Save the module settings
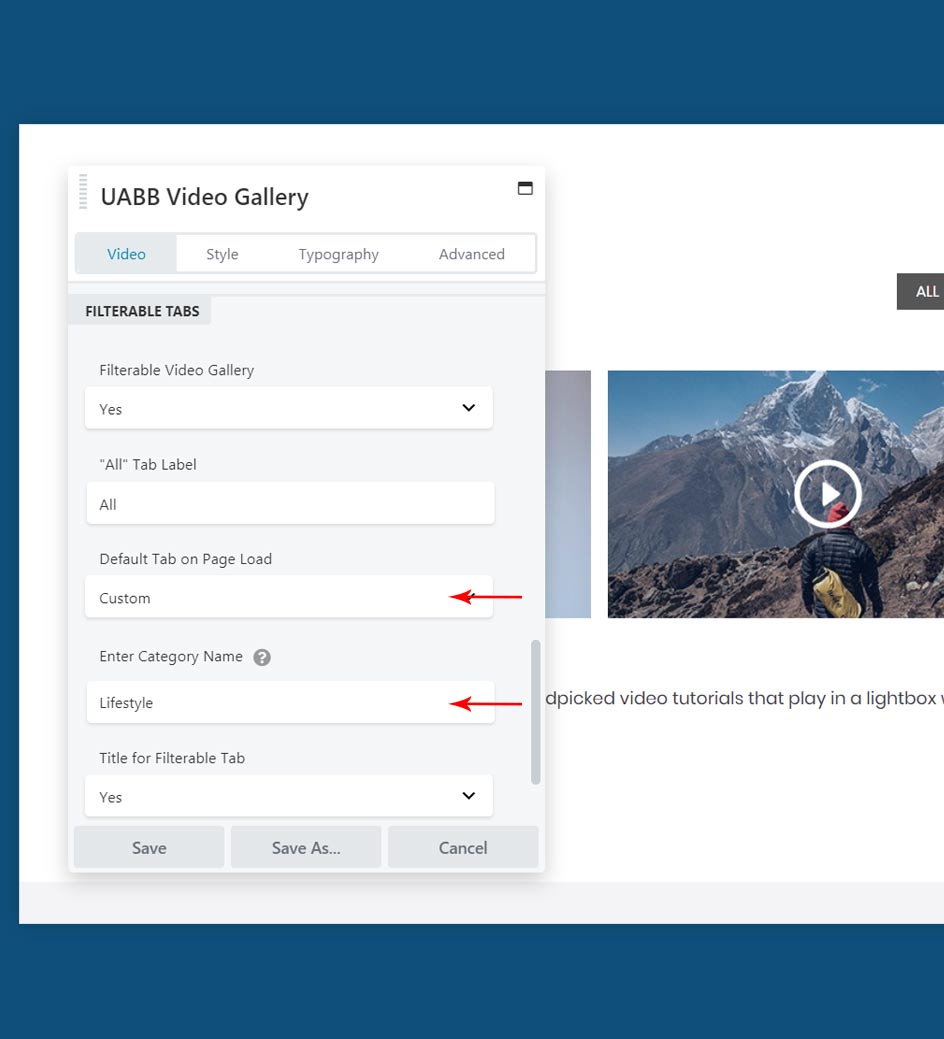 [x=149, y=847]
